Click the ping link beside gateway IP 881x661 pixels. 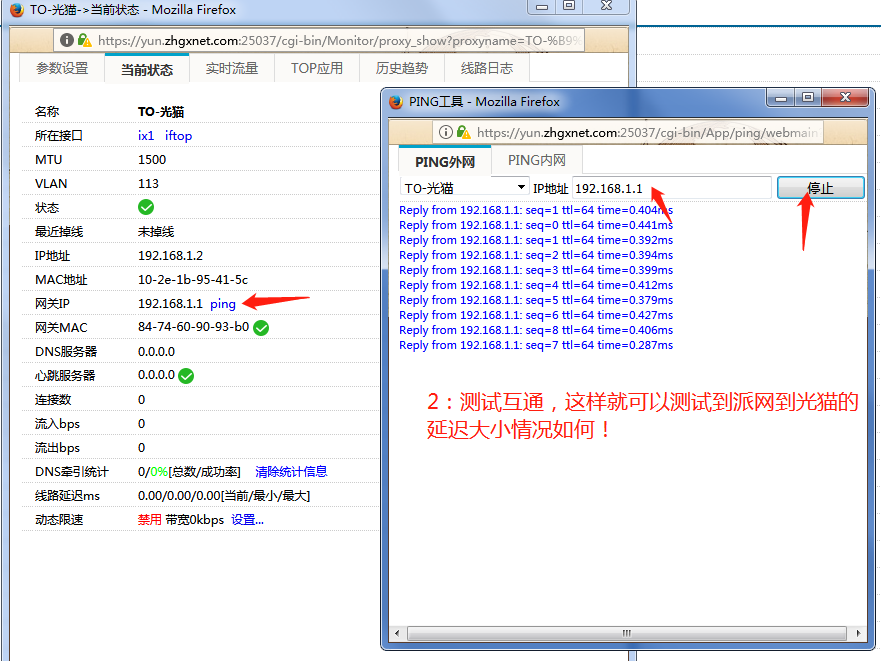tap(223, 303)
